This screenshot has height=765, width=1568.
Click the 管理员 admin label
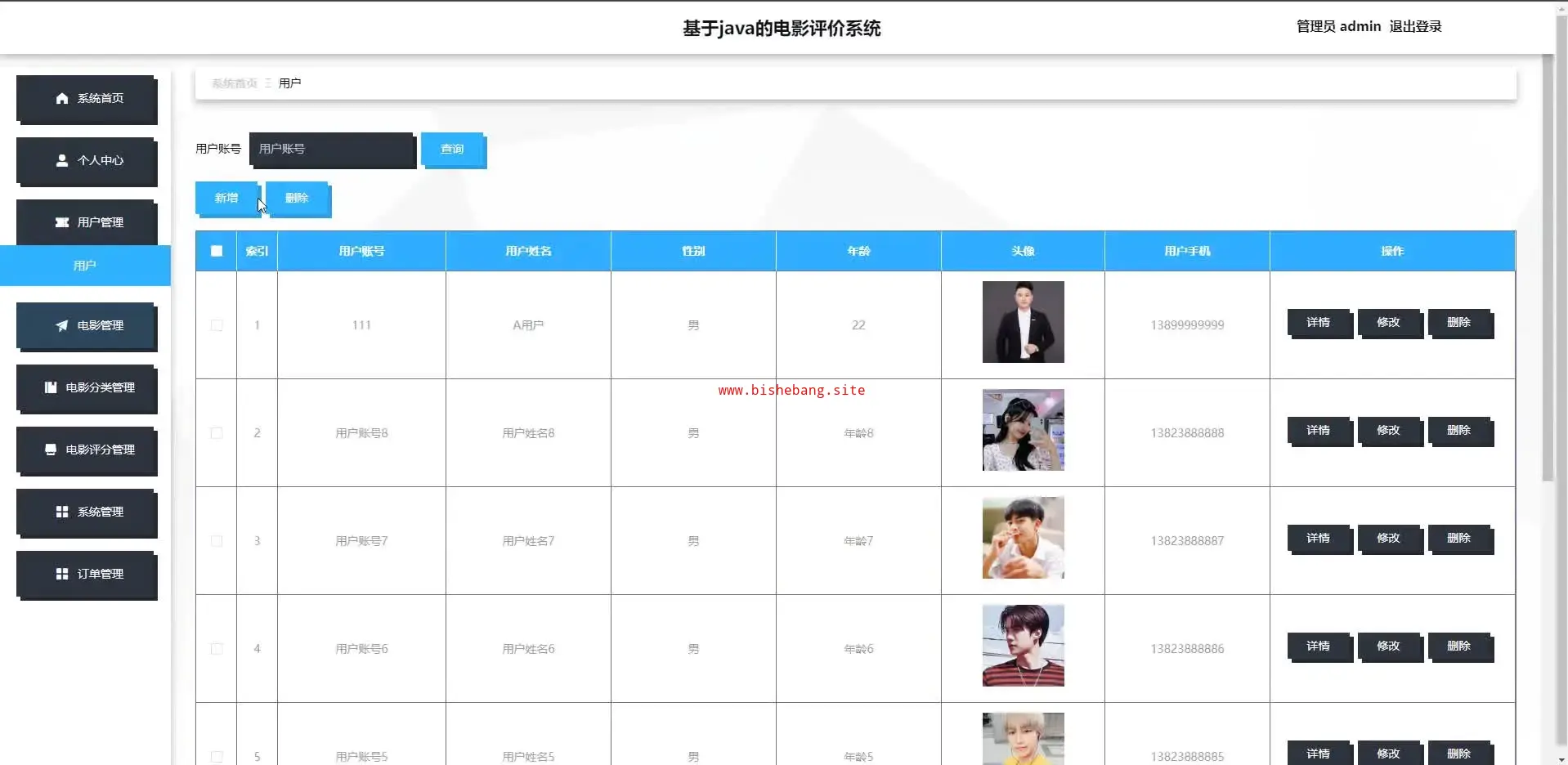point(1338,26)
